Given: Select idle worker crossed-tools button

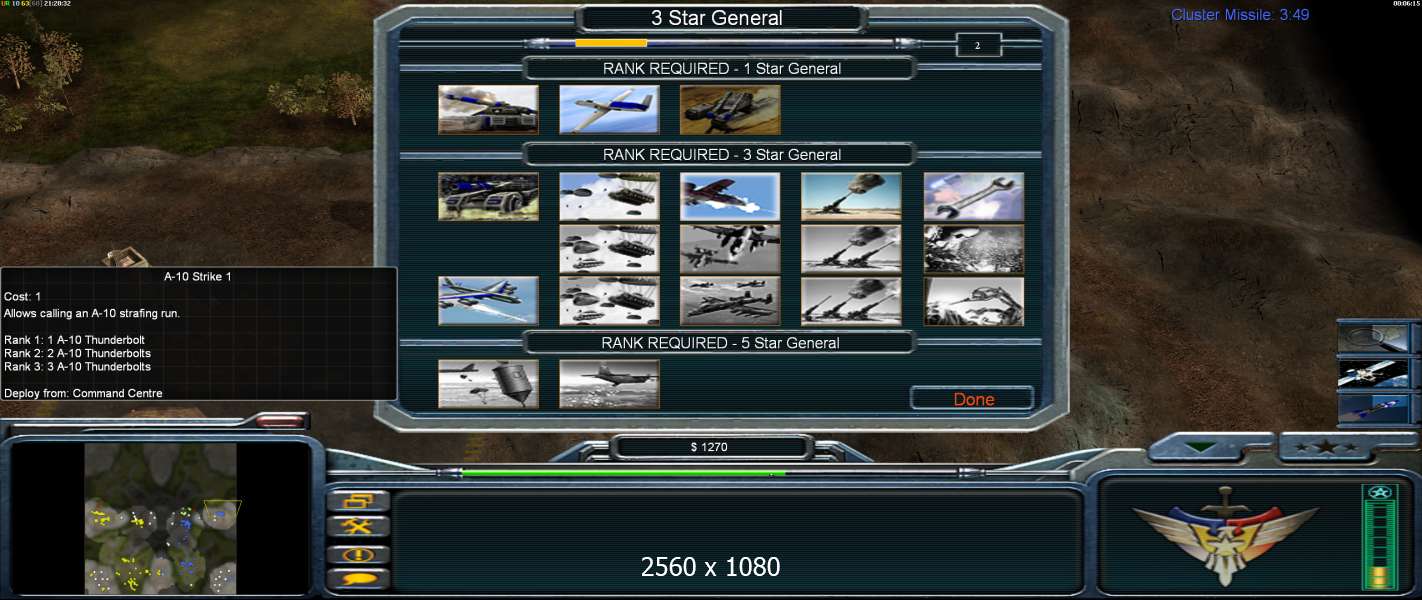Looking at the screenshot, I should point(358,527).
